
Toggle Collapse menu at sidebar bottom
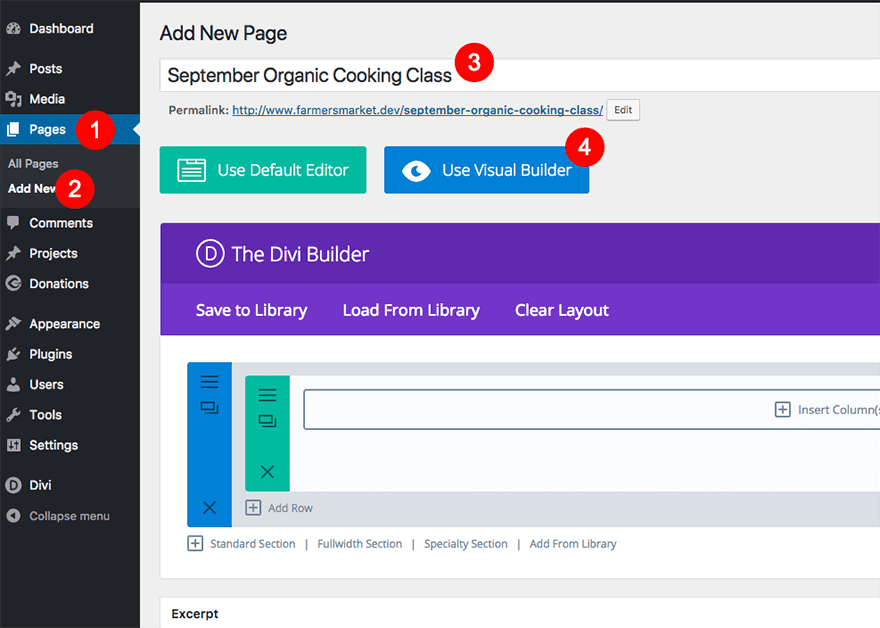pos(55,516)
